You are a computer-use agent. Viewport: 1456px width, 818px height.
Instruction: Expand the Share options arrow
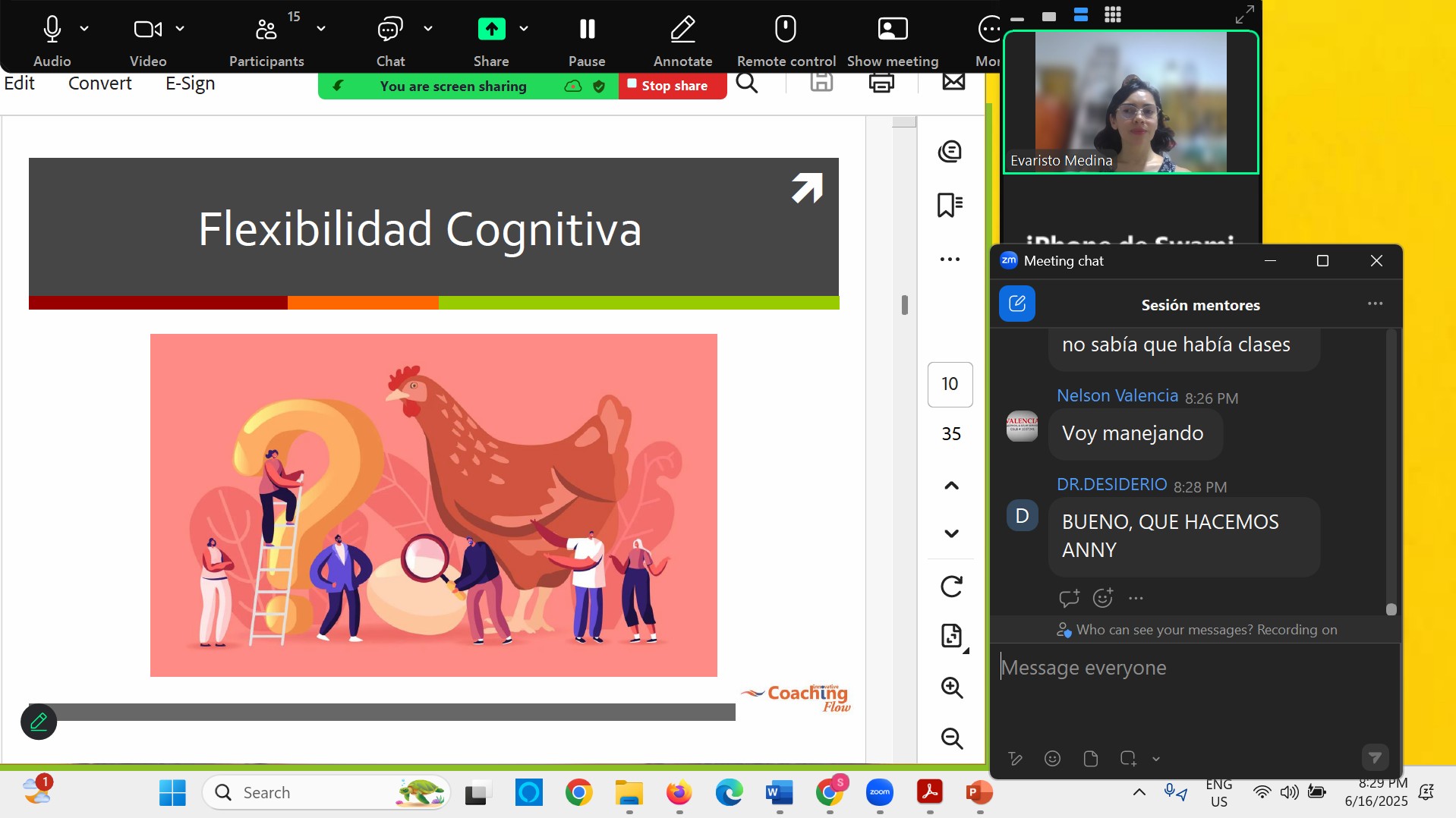(524, 29)
